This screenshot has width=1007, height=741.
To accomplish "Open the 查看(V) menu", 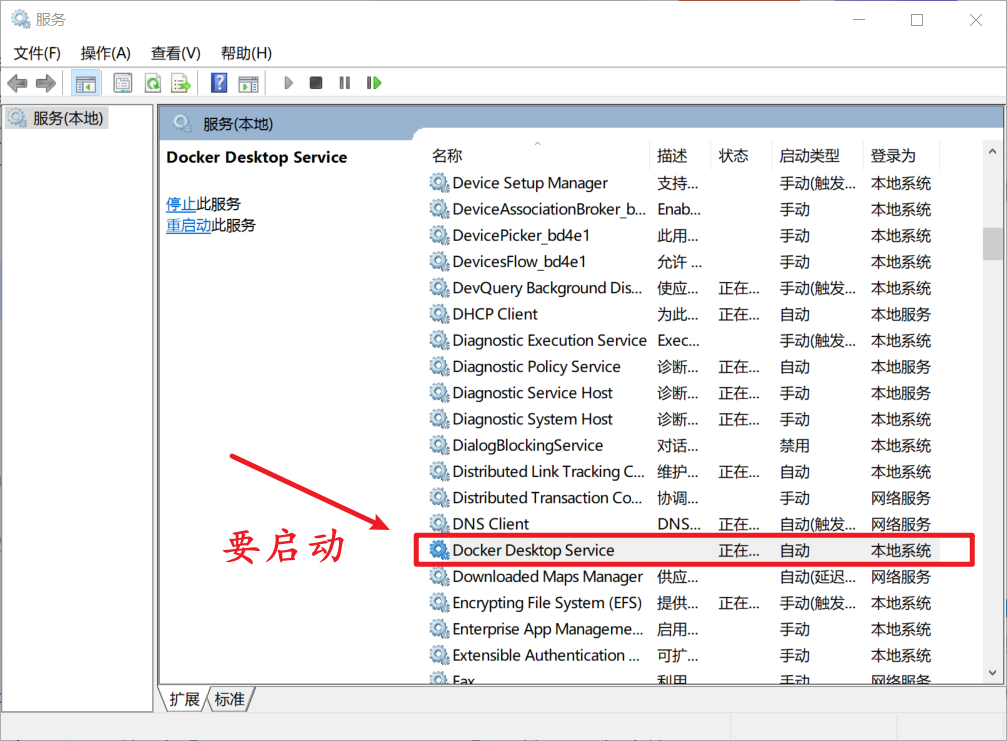I will (x=175, y=53).
